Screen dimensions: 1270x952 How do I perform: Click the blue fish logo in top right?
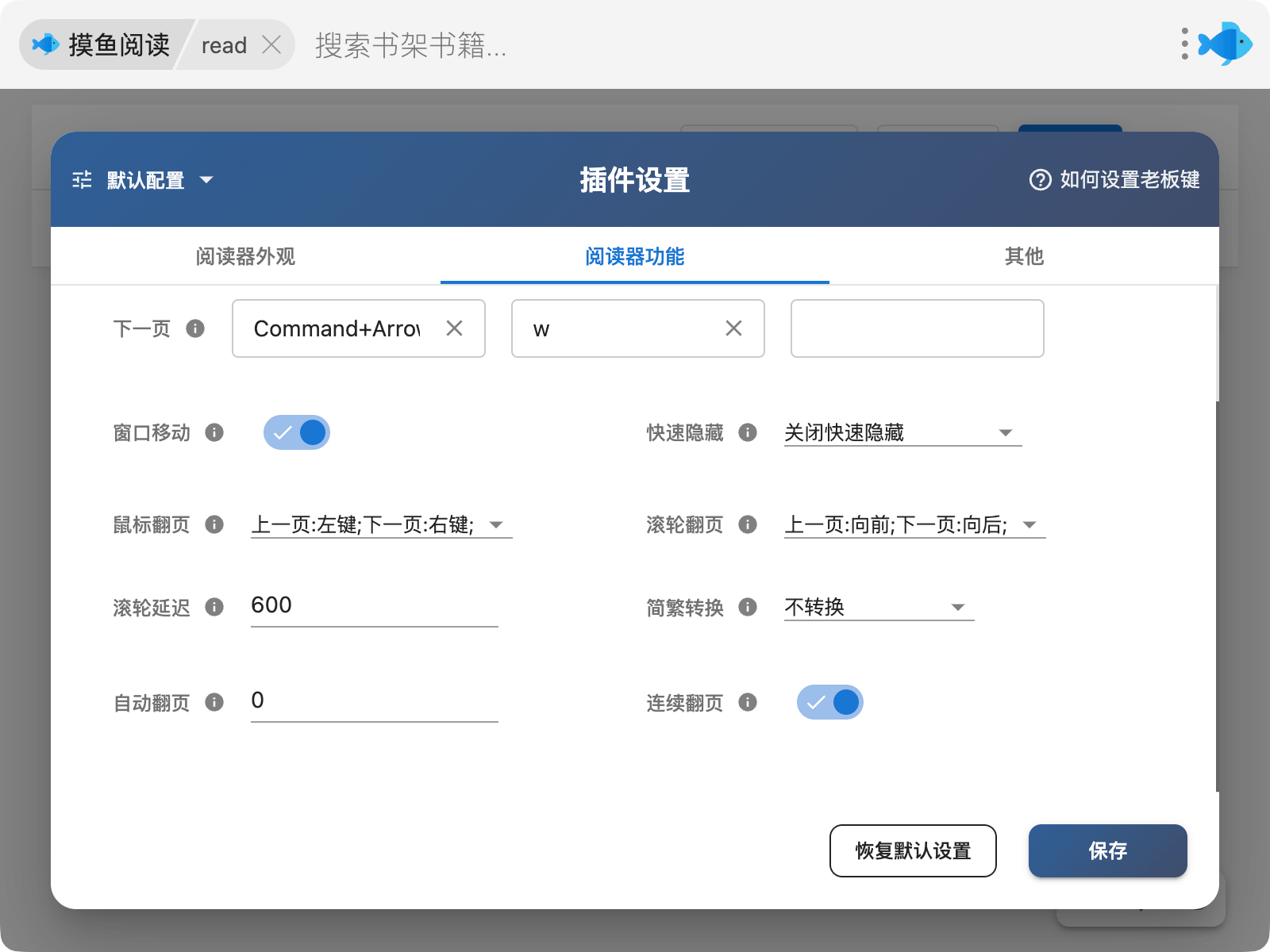click(1226, 44)
